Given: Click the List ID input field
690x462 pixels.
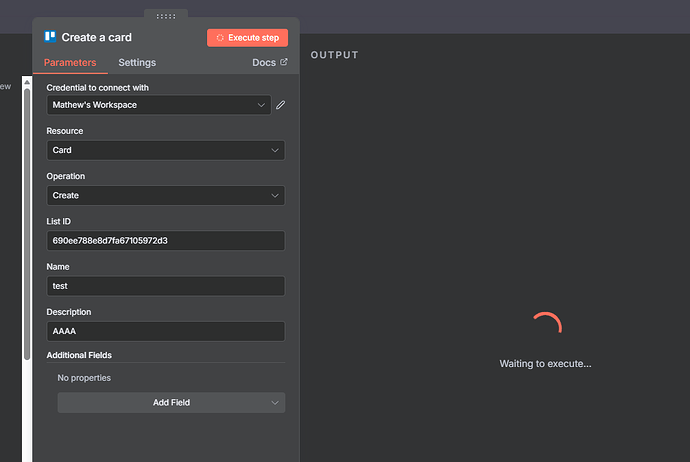Looking at the screenshot, I should click(165, 241).
